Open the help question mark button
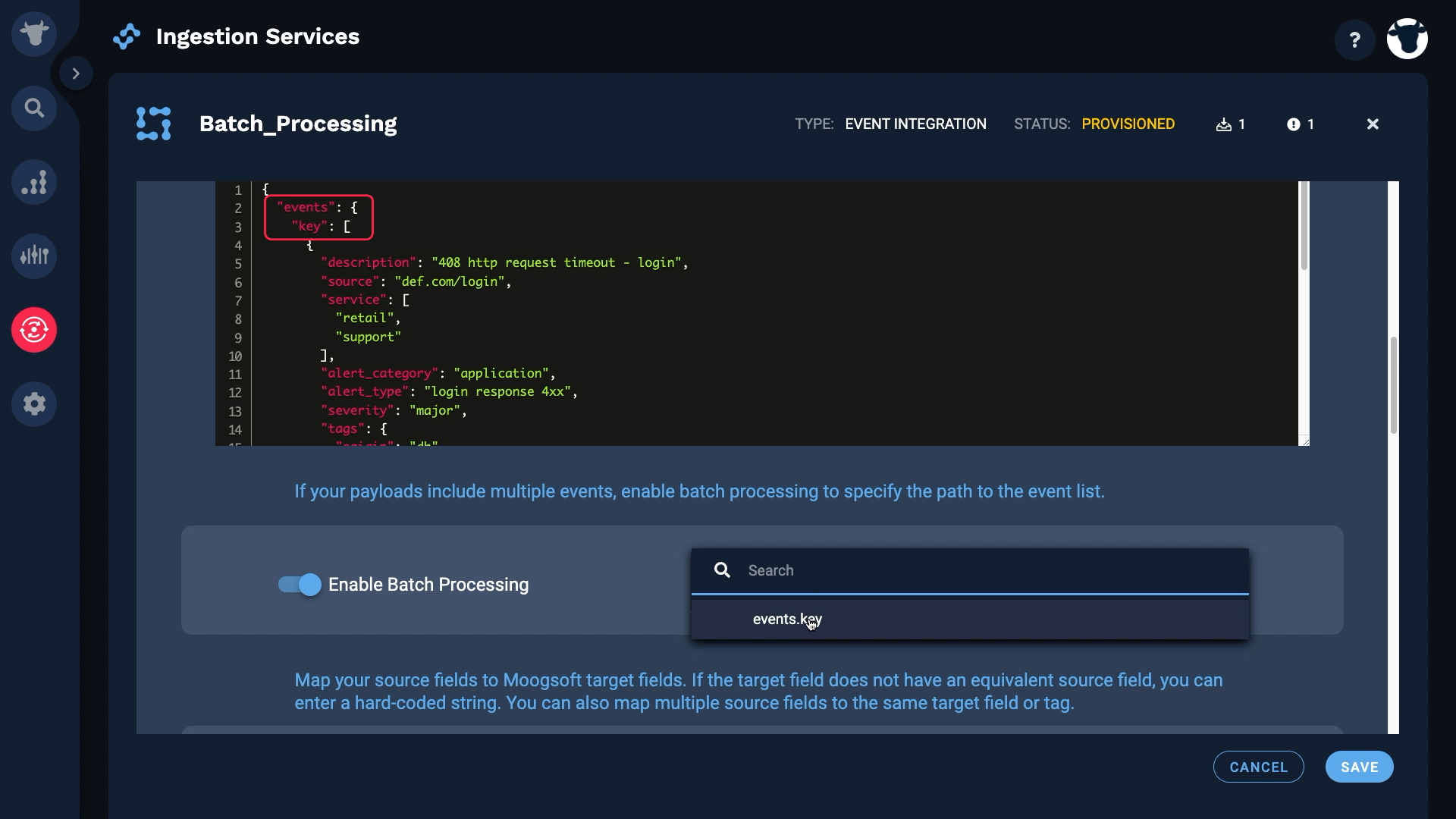This screenshot has height=819, width=1456. 1355,39
